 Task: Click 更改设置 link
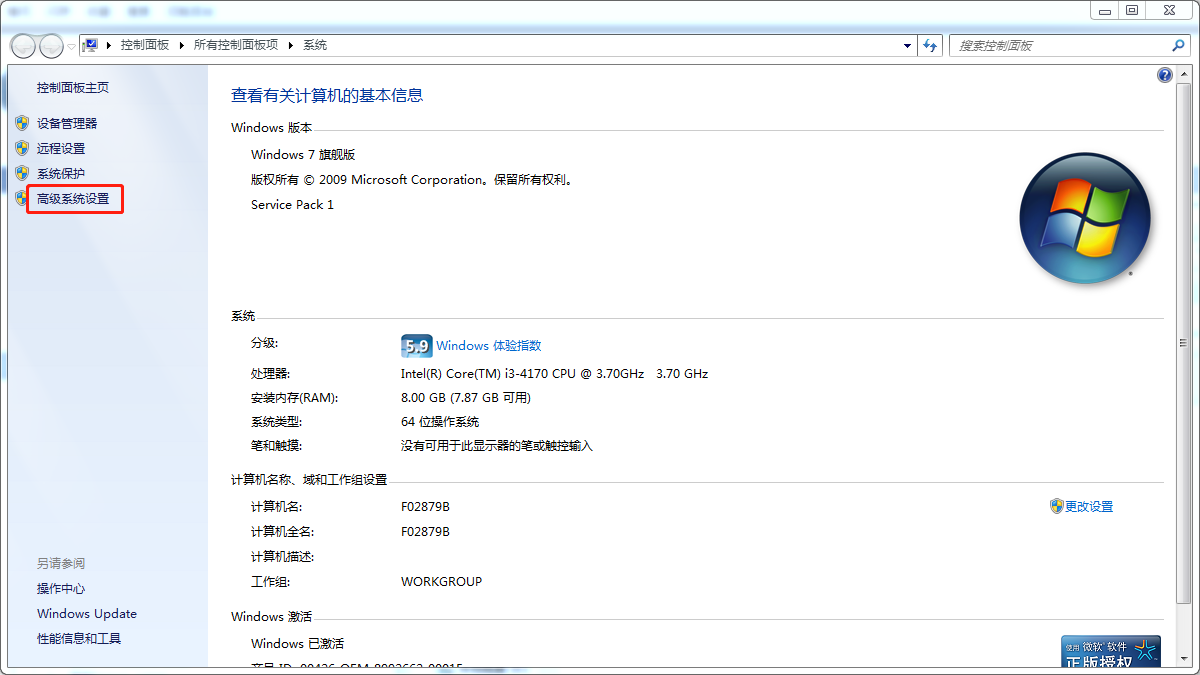pyautogui.click(x=1089, y=507)
